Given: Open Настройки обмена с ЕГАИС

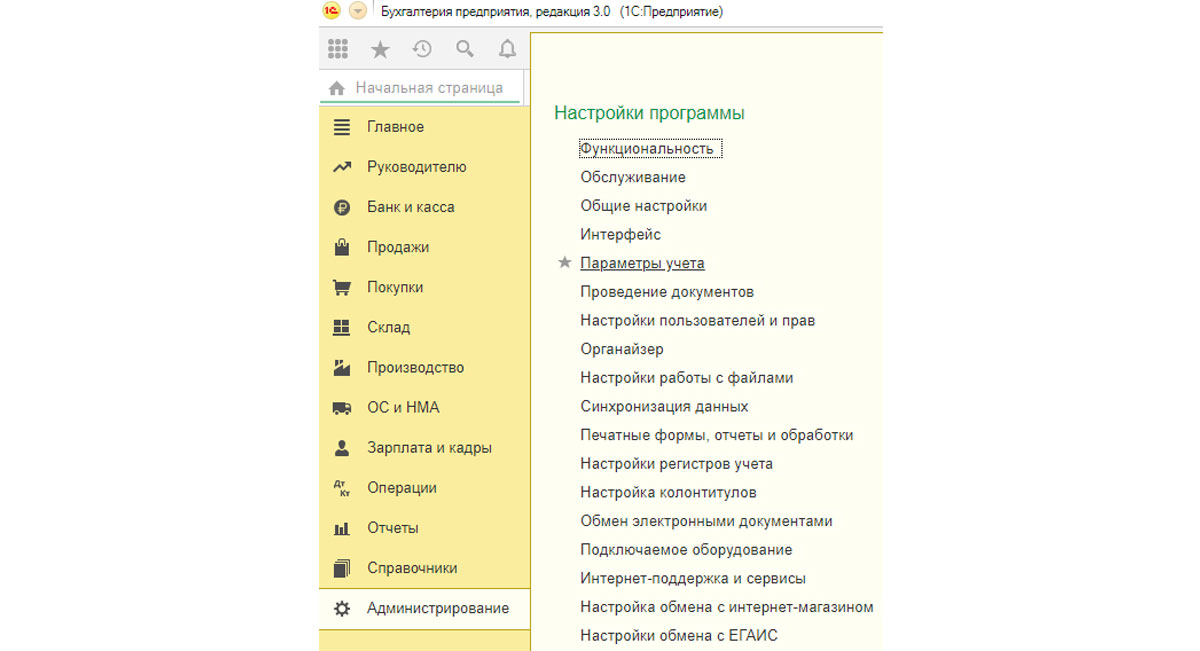Looking at the screenshot, I should (x=679, y=636).
